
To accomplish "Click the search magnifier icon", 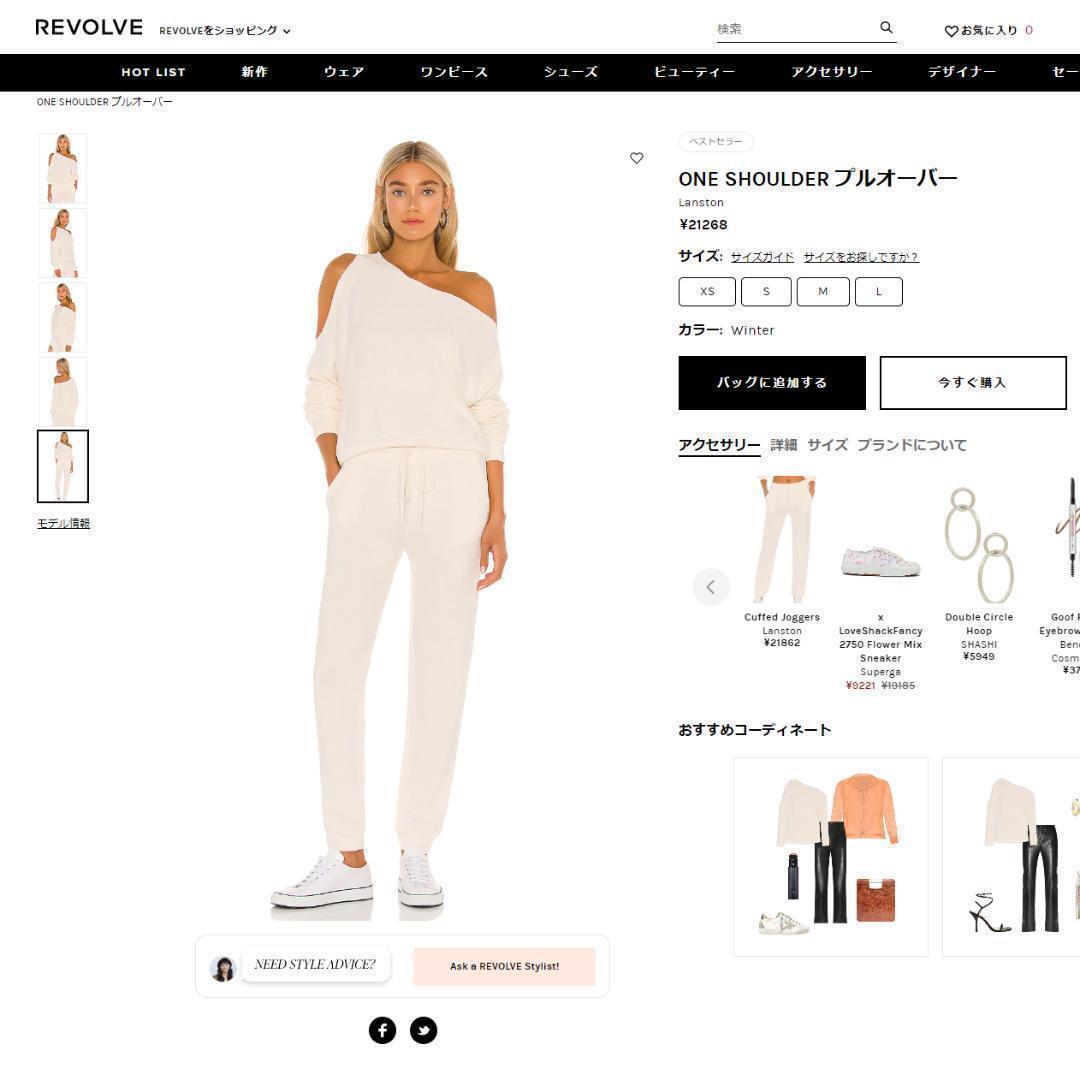I will (x=886, y=28).
